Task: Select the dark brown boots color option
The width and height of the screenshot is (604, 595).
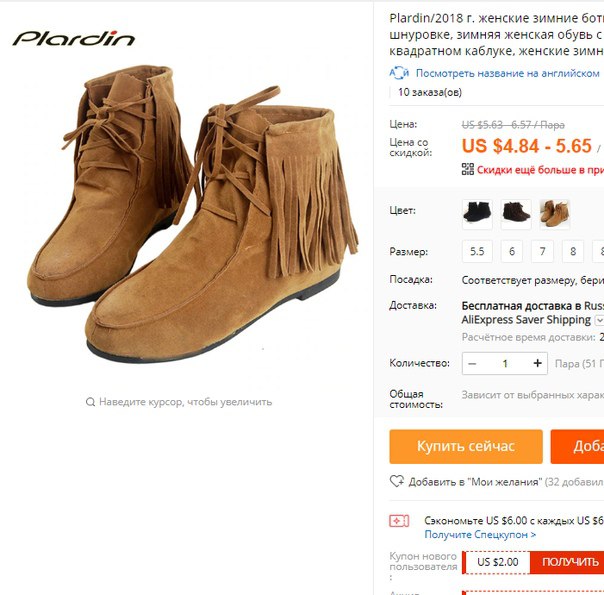Action: pos(516,214)
